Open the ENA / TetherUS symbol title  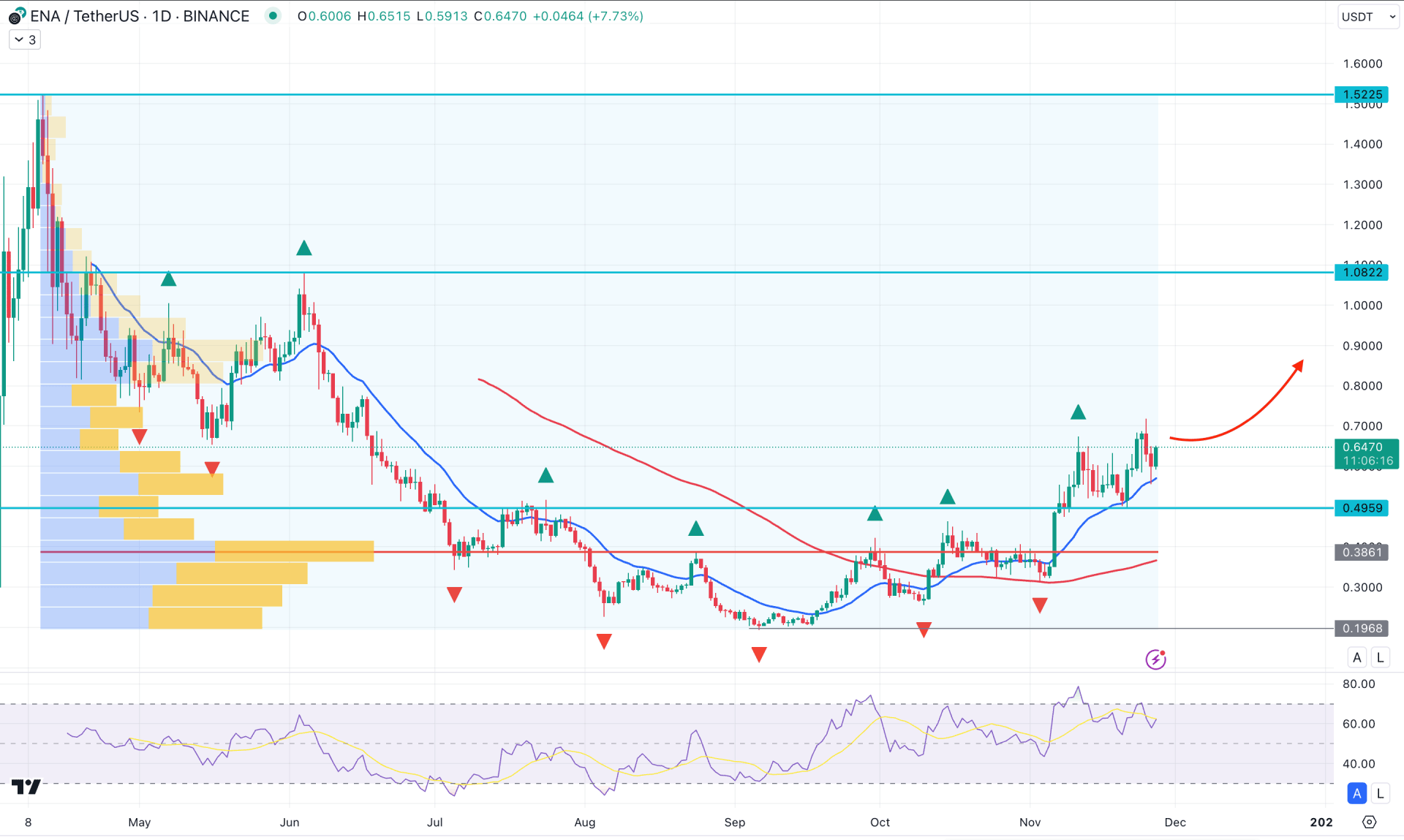[140, 16]
